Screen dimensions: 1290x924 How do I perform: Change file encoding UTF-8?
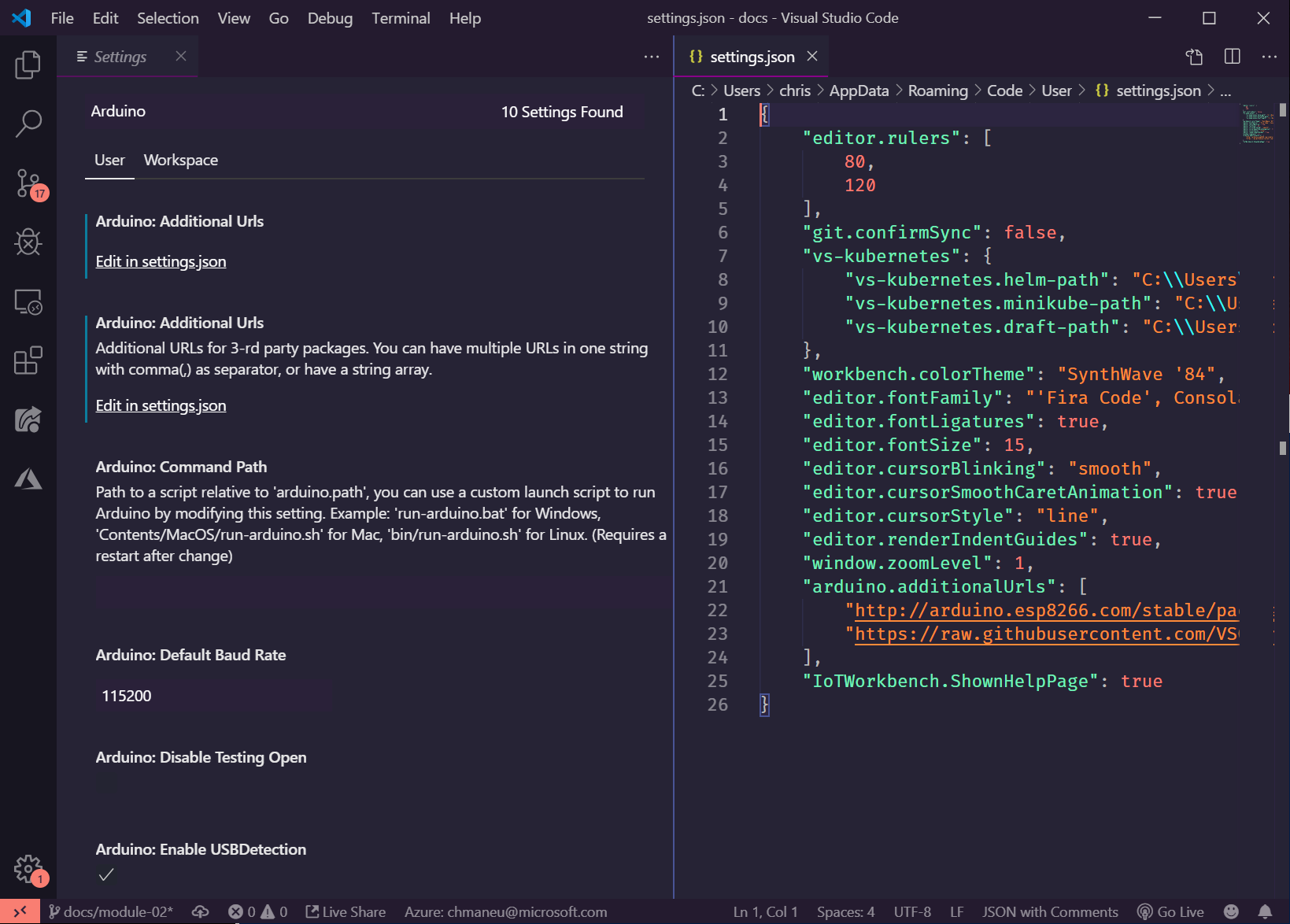[x=912, y=911]
